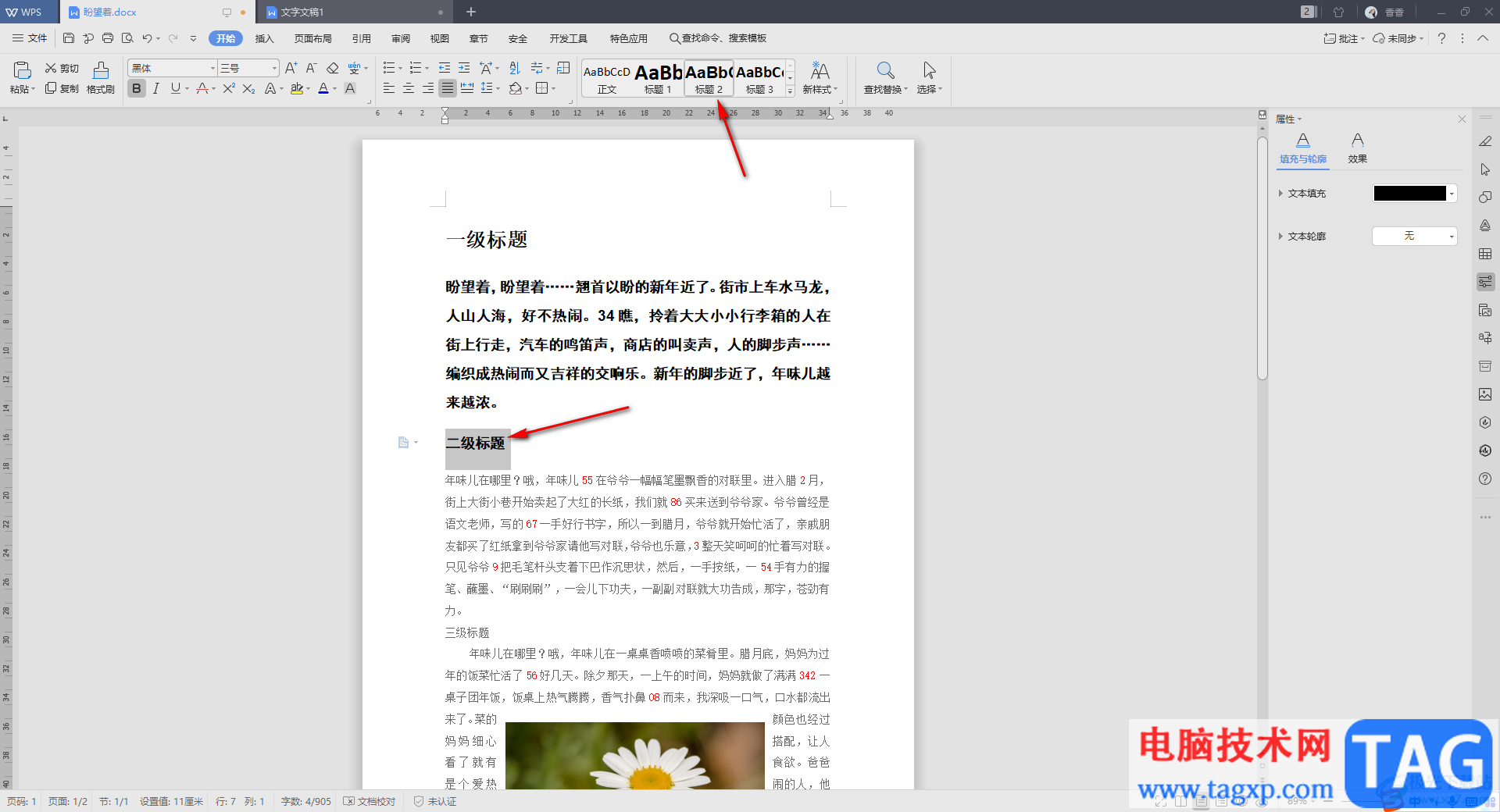The image size is (1500, 812).
Task: Switch to the 页面布局 tab
Action: point(313,38)
